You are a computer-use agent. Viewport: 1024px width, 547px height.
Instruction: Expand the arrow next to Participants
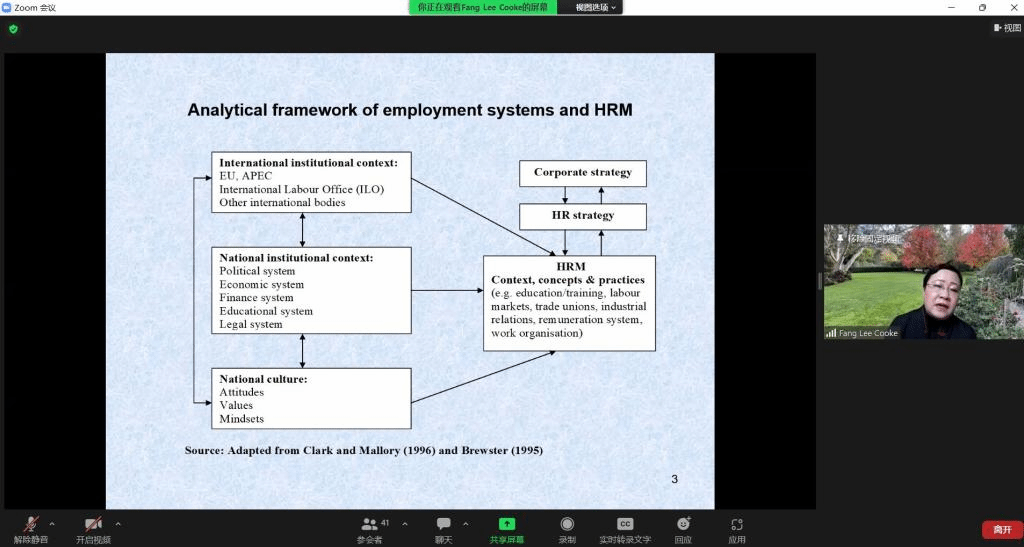(x=405, y=523)
